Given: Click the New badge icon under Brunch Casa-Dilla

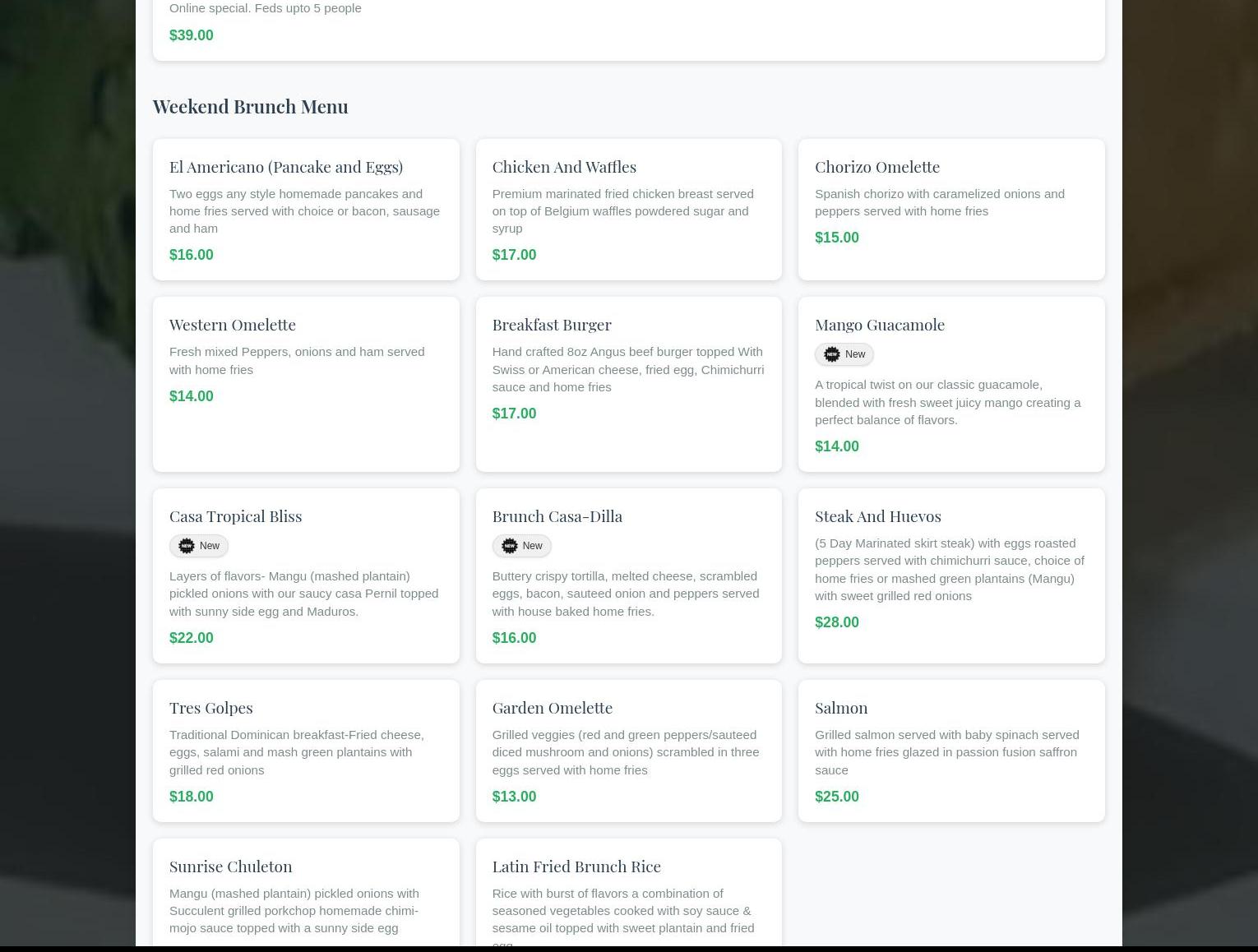Looking at the screenshot, I should (509, 546).
